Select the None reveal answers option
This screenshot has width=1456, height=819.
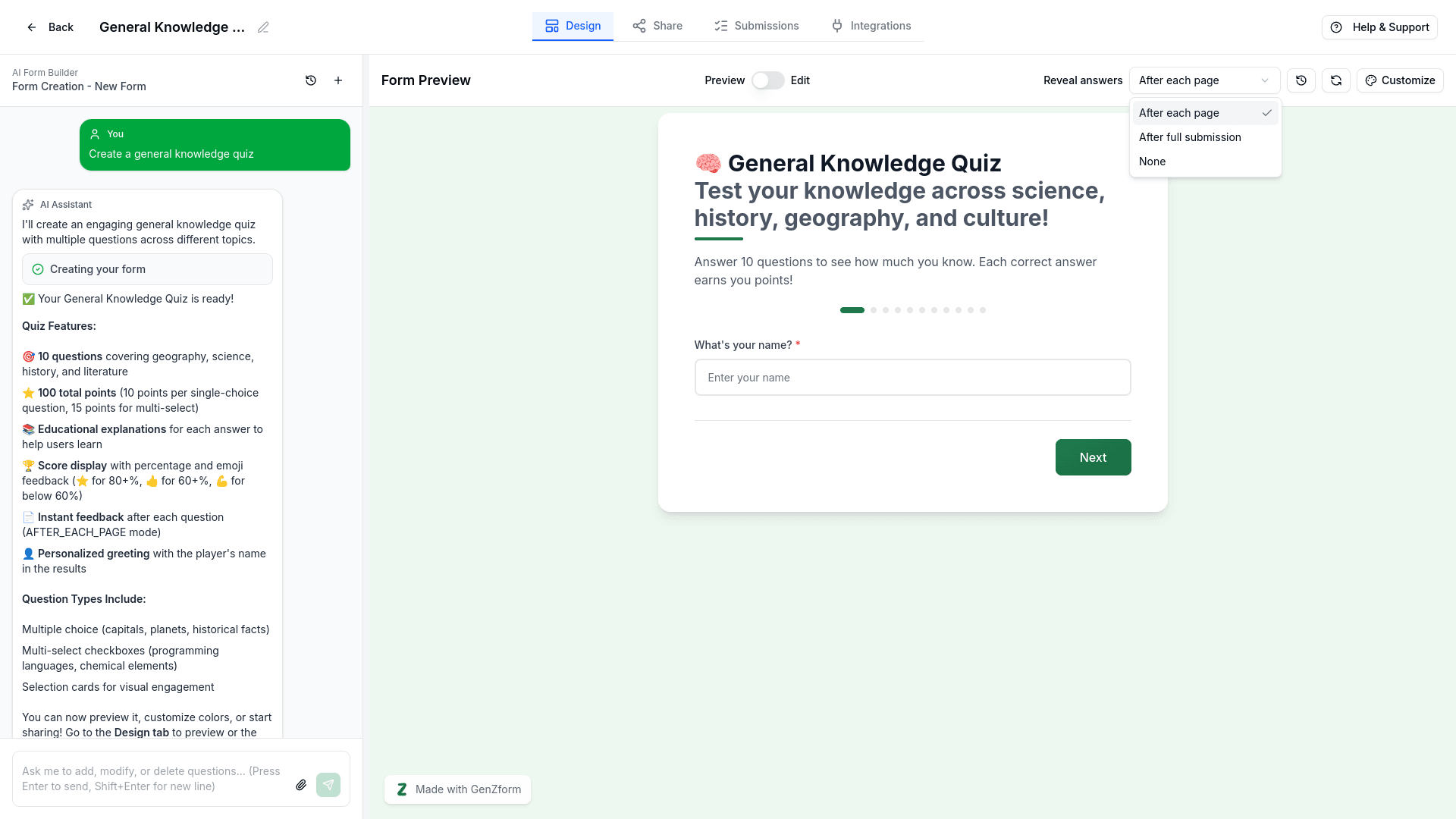[1152, 161]
